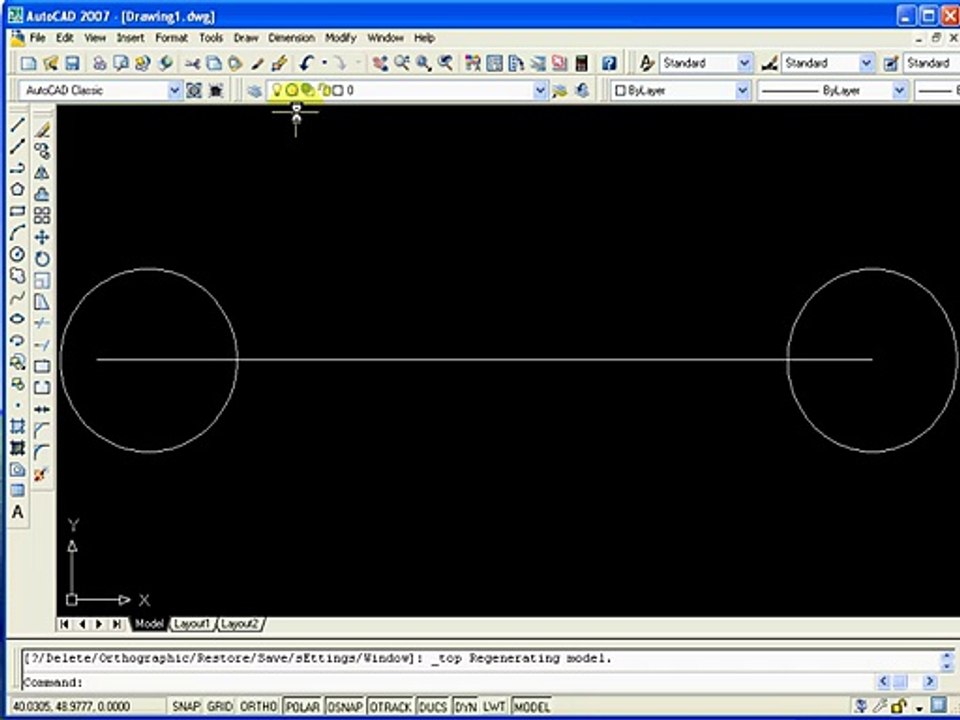This screenshot has height=720, width=960.
Task: Click the Array modify tool
Action: coord(42,216)
